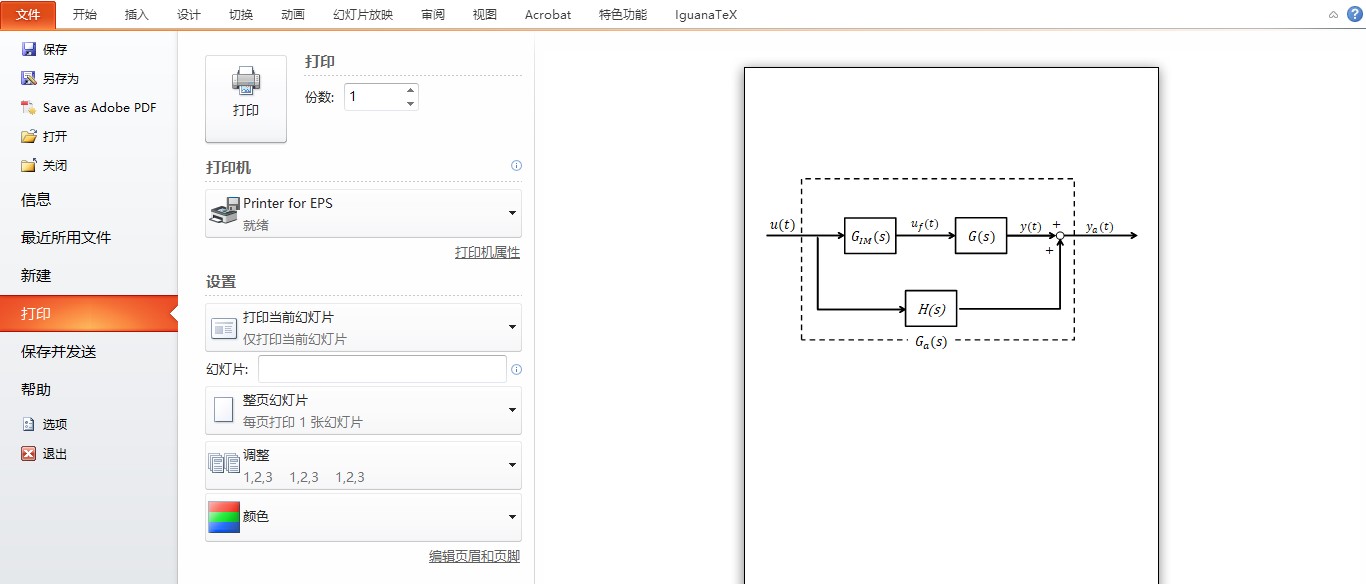The height and width of the screenshot is (584, 1366).
Task: Click the Save As (另存为) icon
Action: click(29, 78)
